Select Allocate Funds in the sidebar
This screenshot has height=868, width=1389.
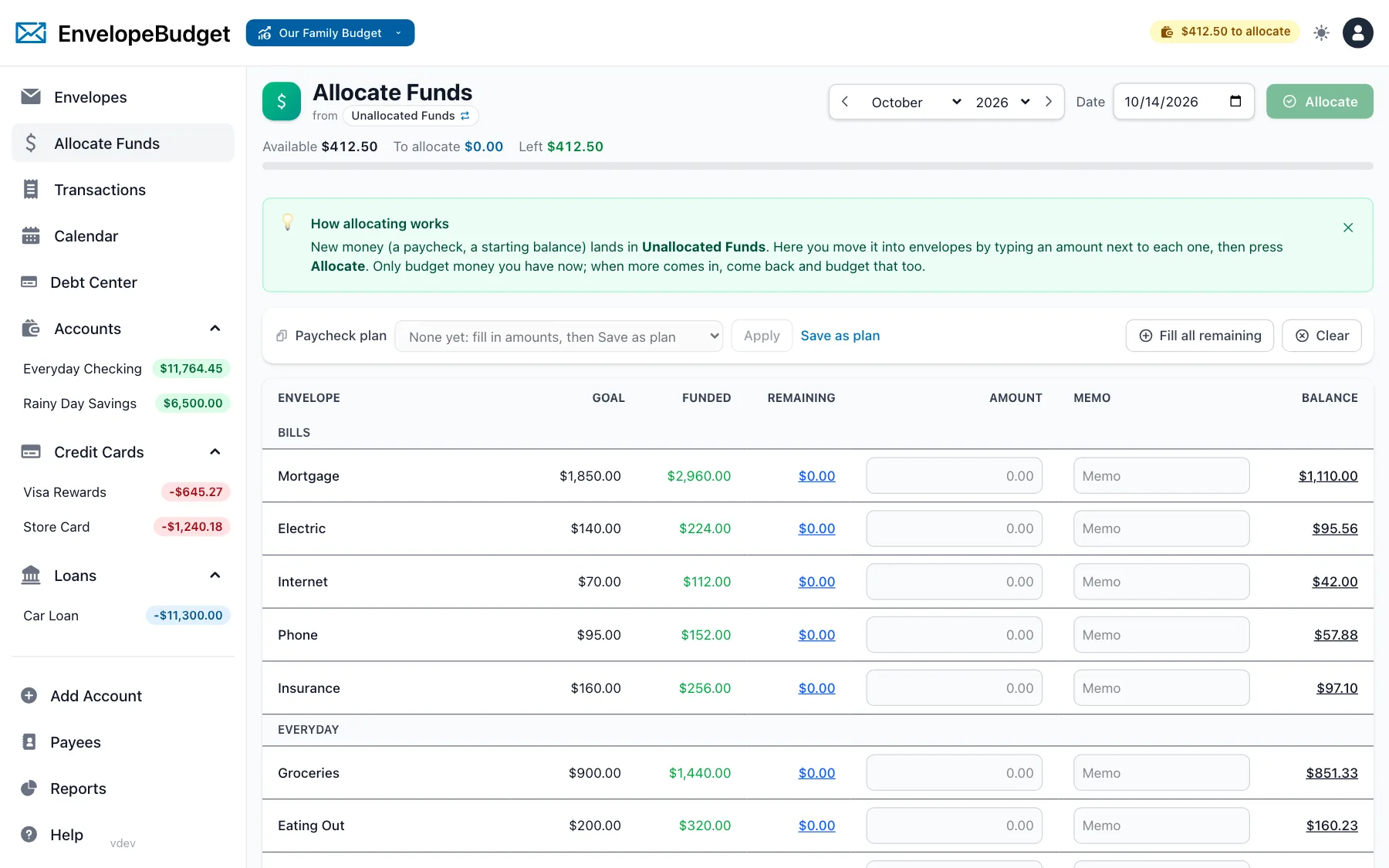[123, 144]
